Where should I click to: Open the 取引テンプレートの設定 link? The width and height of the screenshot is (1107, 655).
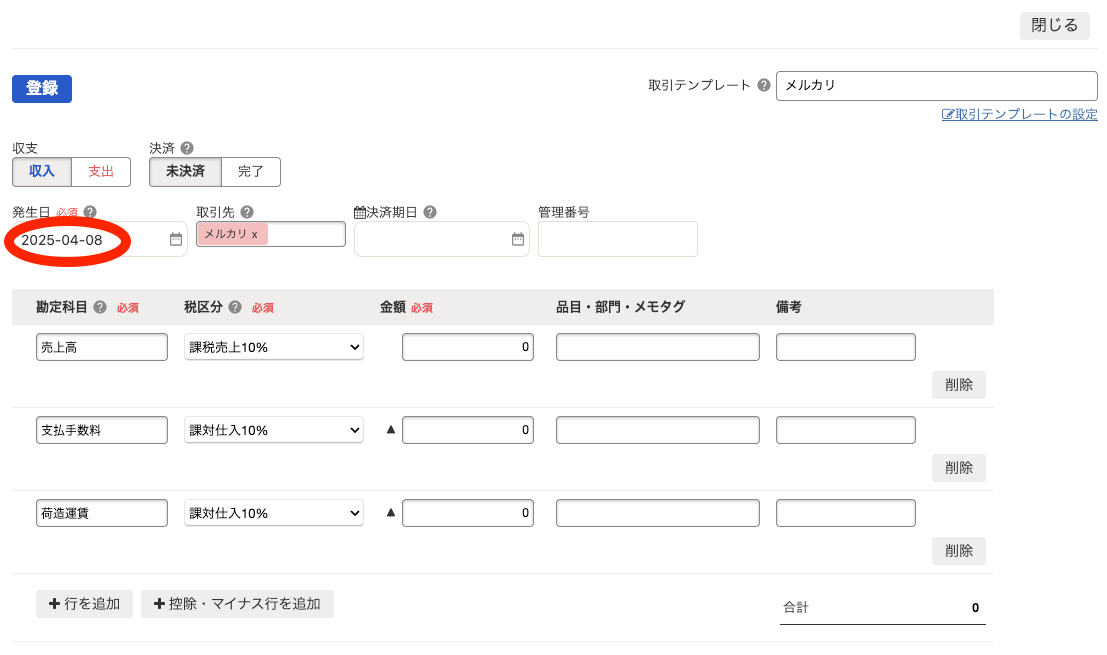tap(1019, 114)
